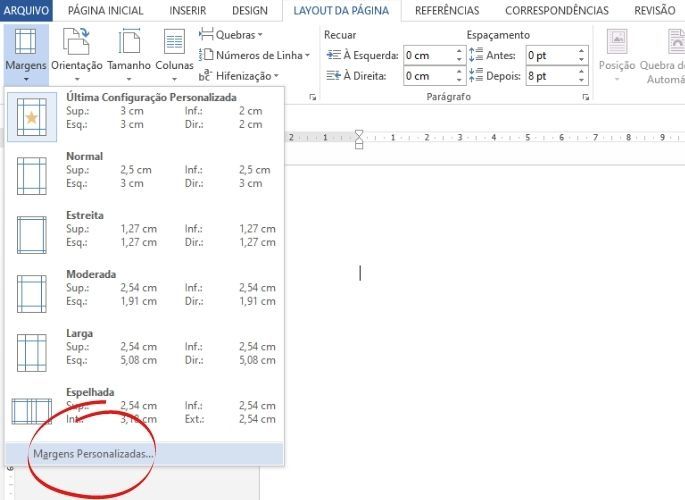The height and width of the screenshot is (500, 685).
Task: Switch to the REFERÊNCIAS tab
Action: pos(446,11)
